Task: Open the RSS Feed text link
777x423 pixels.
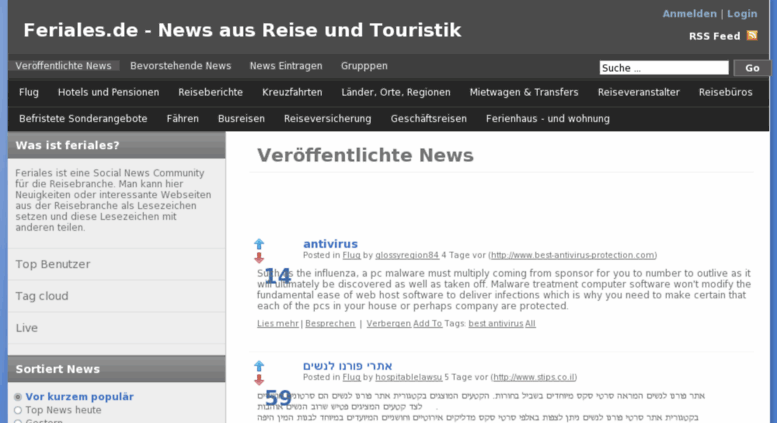Action: pos(715,36)
